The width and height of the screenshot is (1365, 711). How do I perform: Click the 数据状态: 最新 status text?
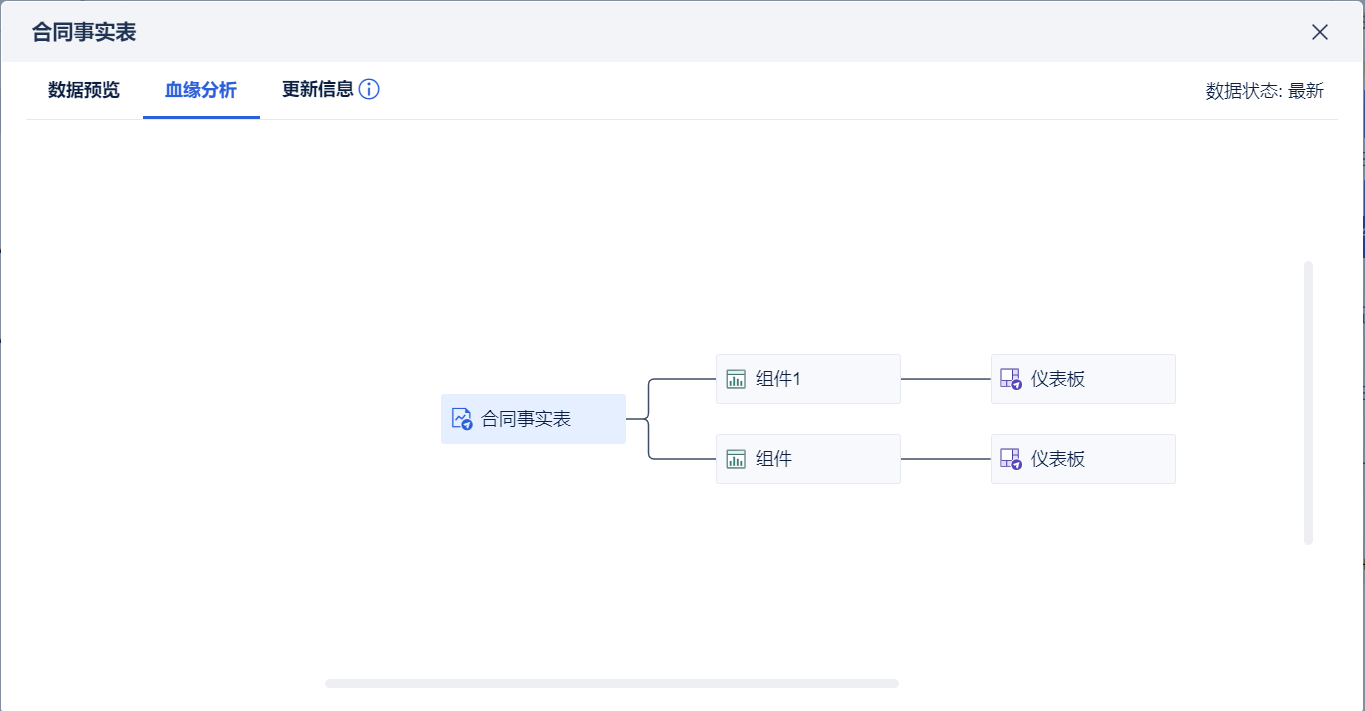coord(1264,91)
